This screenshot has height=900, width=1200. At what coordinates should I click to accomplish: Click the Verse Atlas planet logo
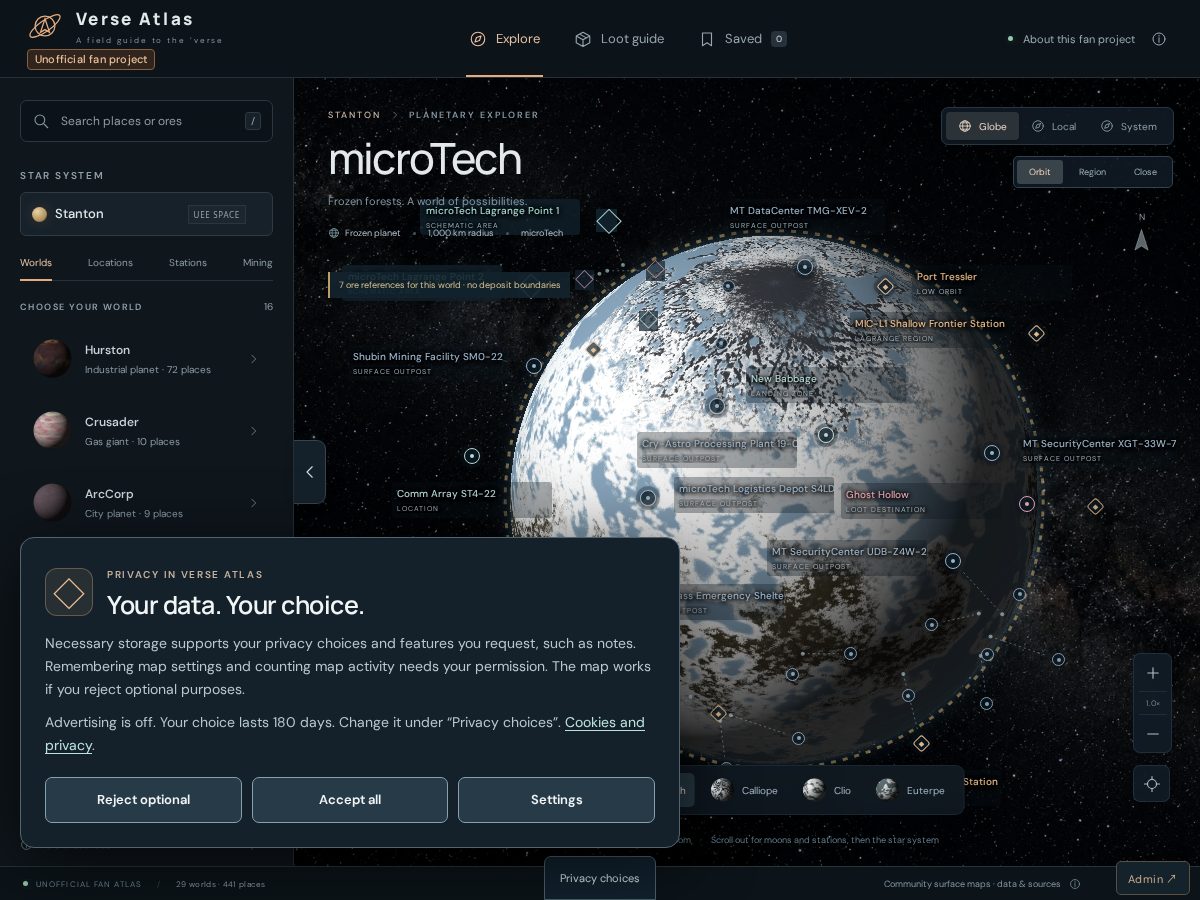(45, 26)
